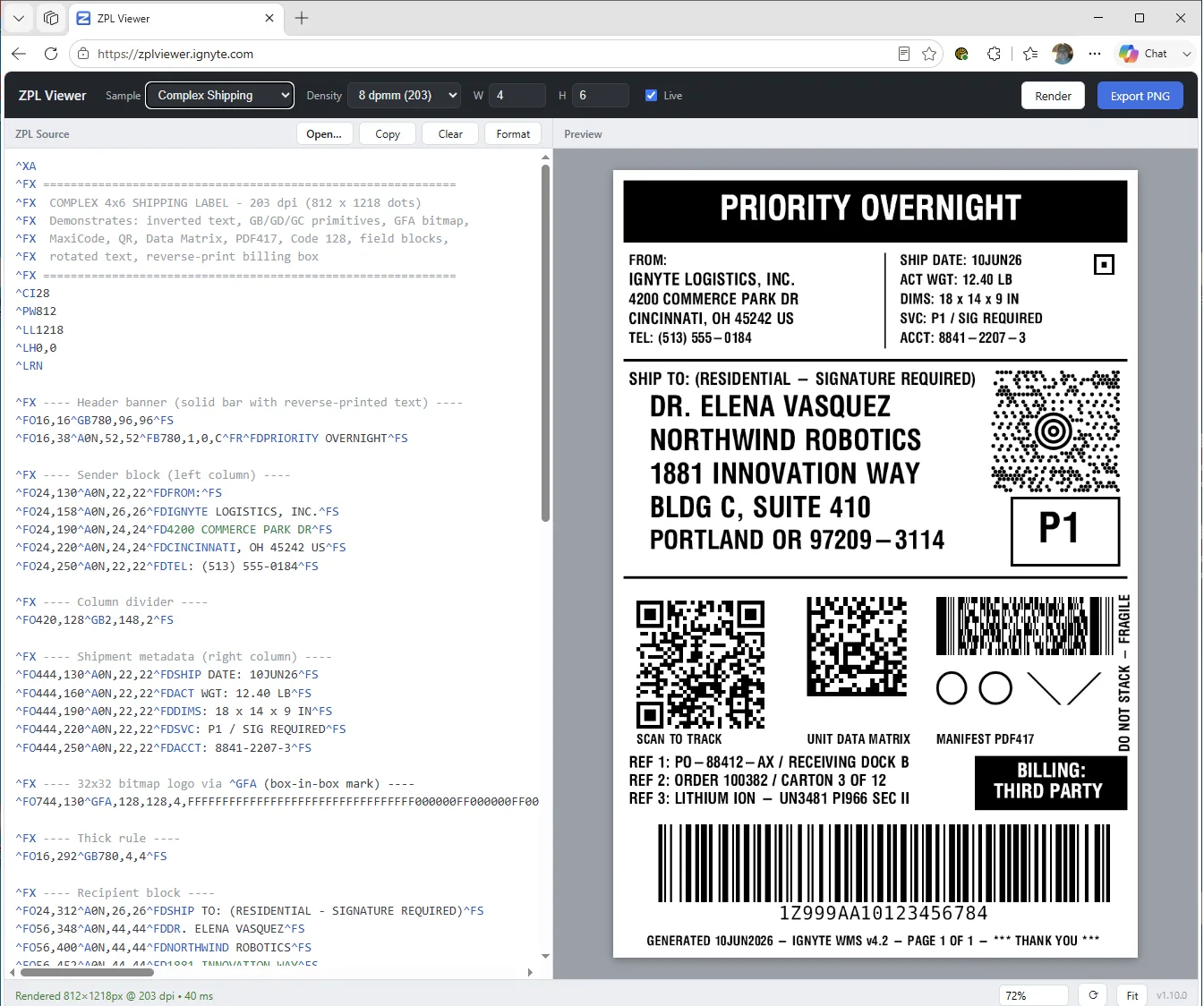Image resolution: width=1204 pixels, height=1006 pixels.
Task: Reload the zplviewer page
Action: pos(51,54)
